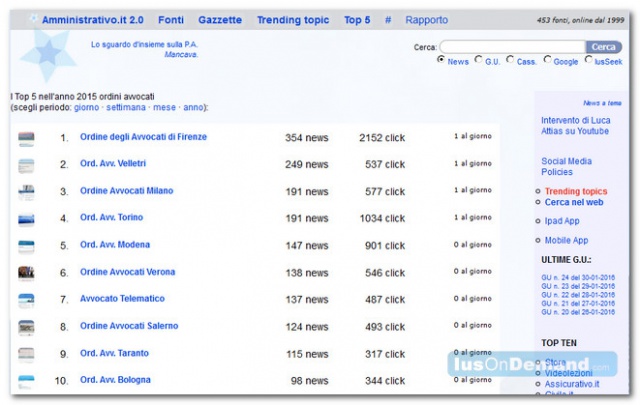Click the thumbnail icon for Verona row
The width and height of the screenshot is (640, 405).
27,274
